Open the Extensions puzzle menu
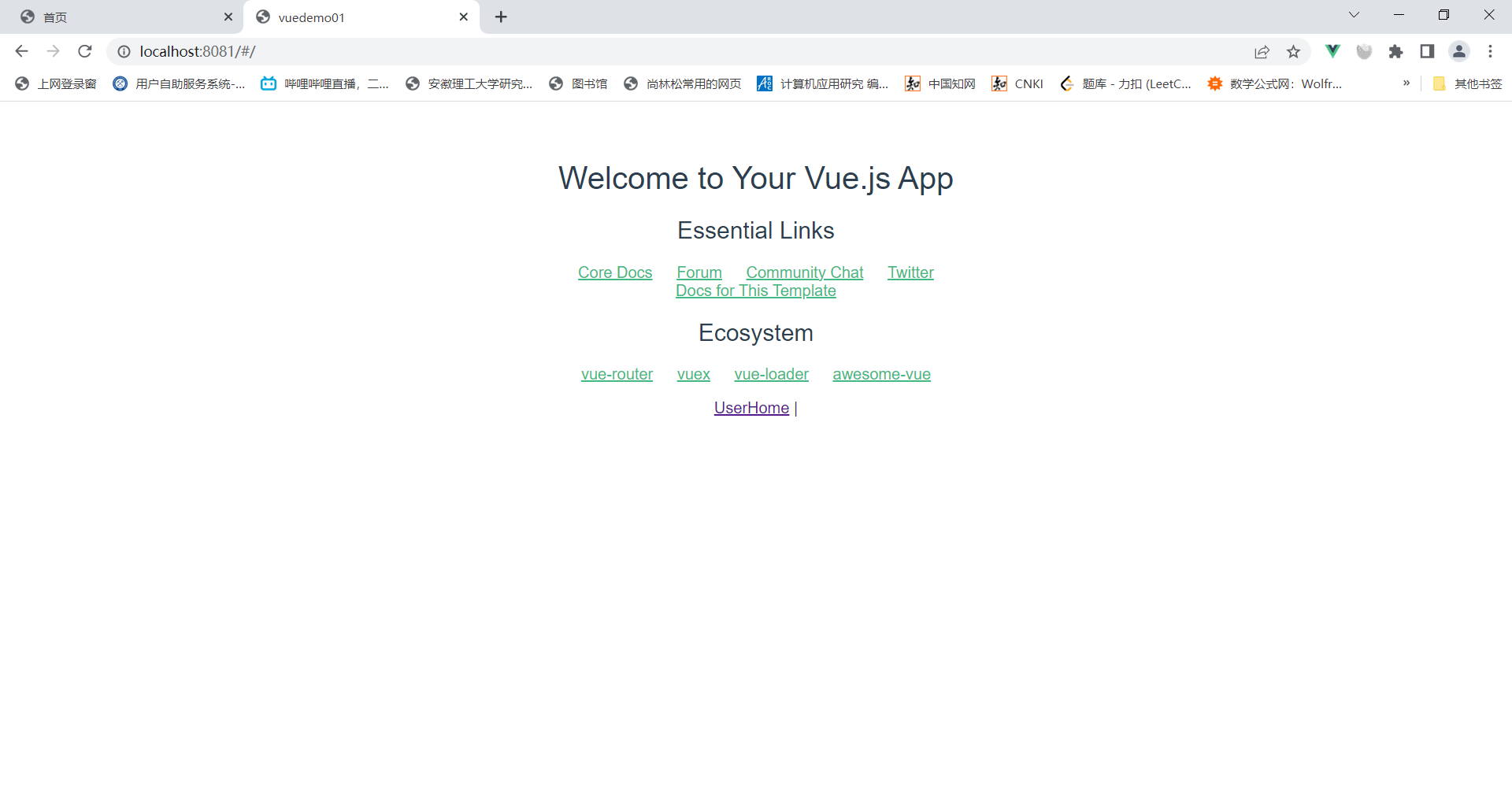Image resolution: width=1512 pixels, height=811 pixels. click(1395, 51)
